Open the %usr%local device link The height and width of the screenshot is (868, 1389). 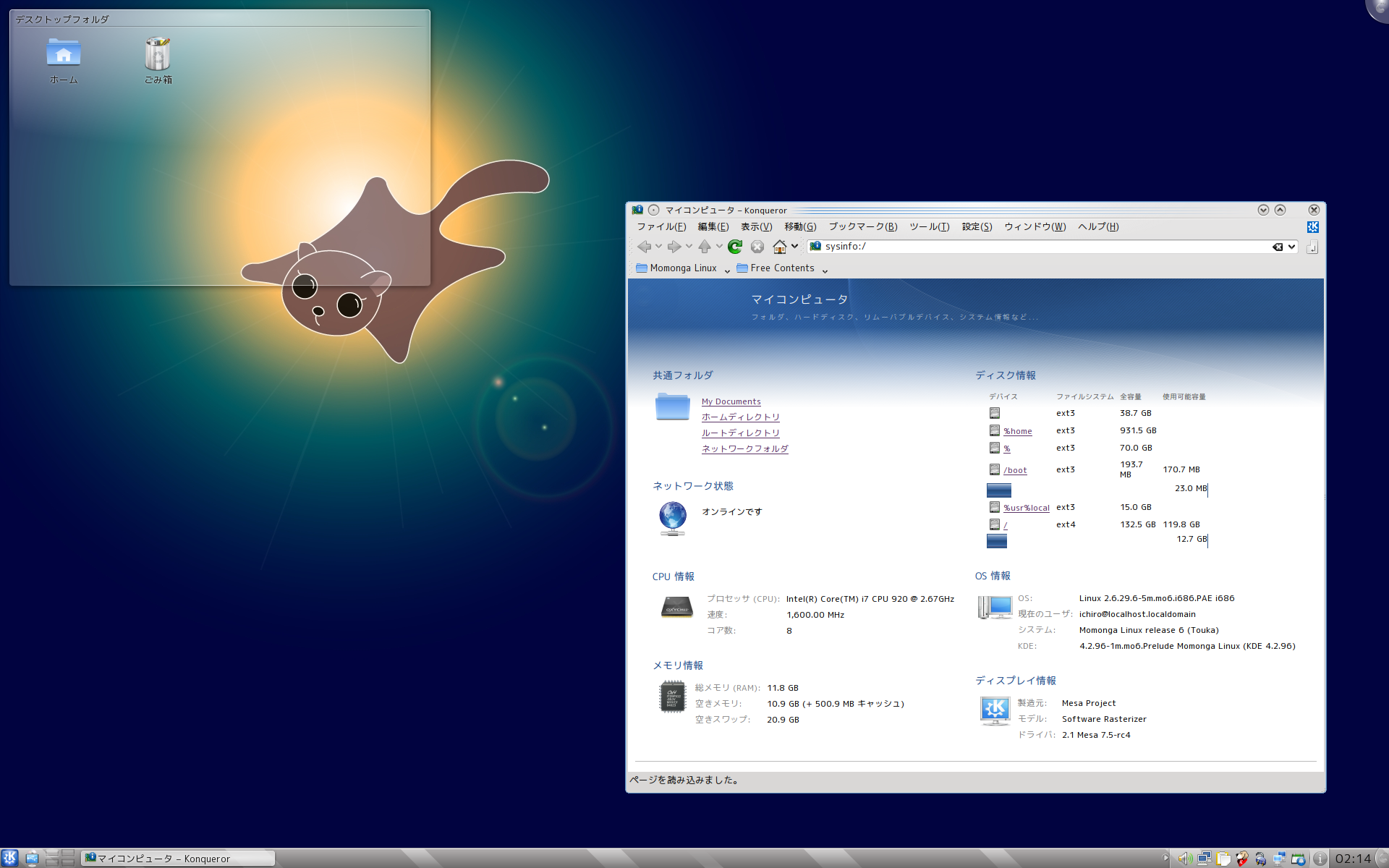point(1026,508)
